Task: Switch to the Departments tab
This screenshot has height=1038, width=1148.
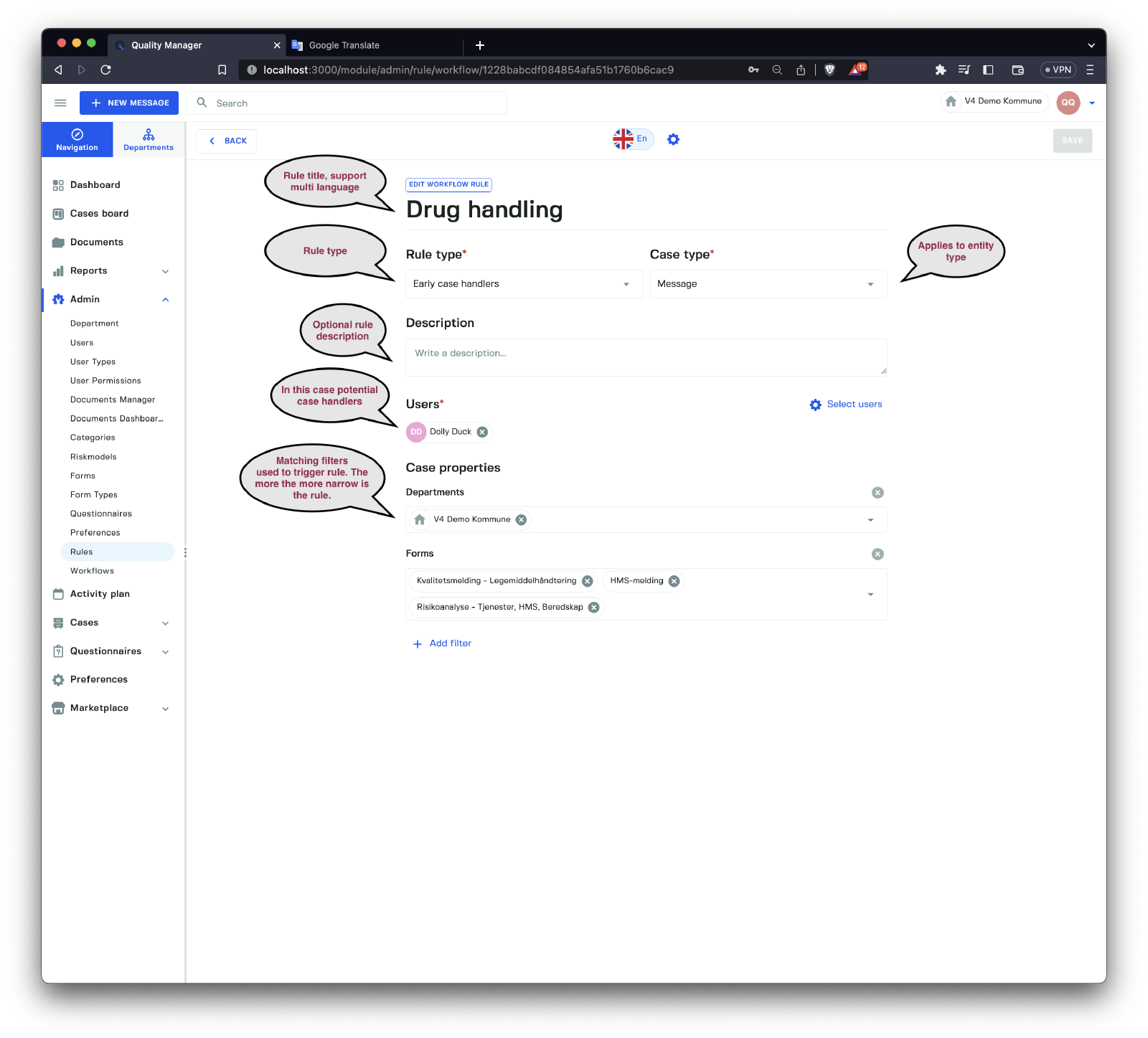Action: pyautogui.click(x=149, y=140)
